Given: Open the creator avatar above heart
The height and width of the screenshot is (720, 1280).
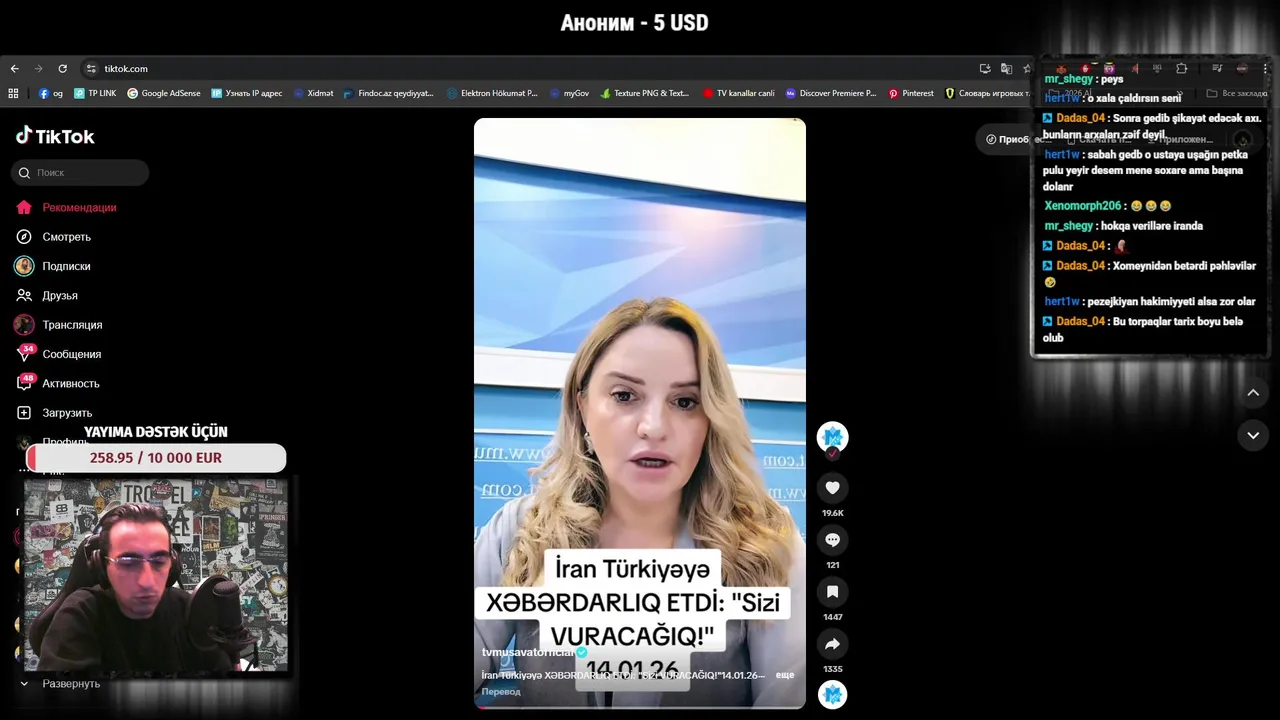Looking at the screenshot, I should click(x=832, y=437).
